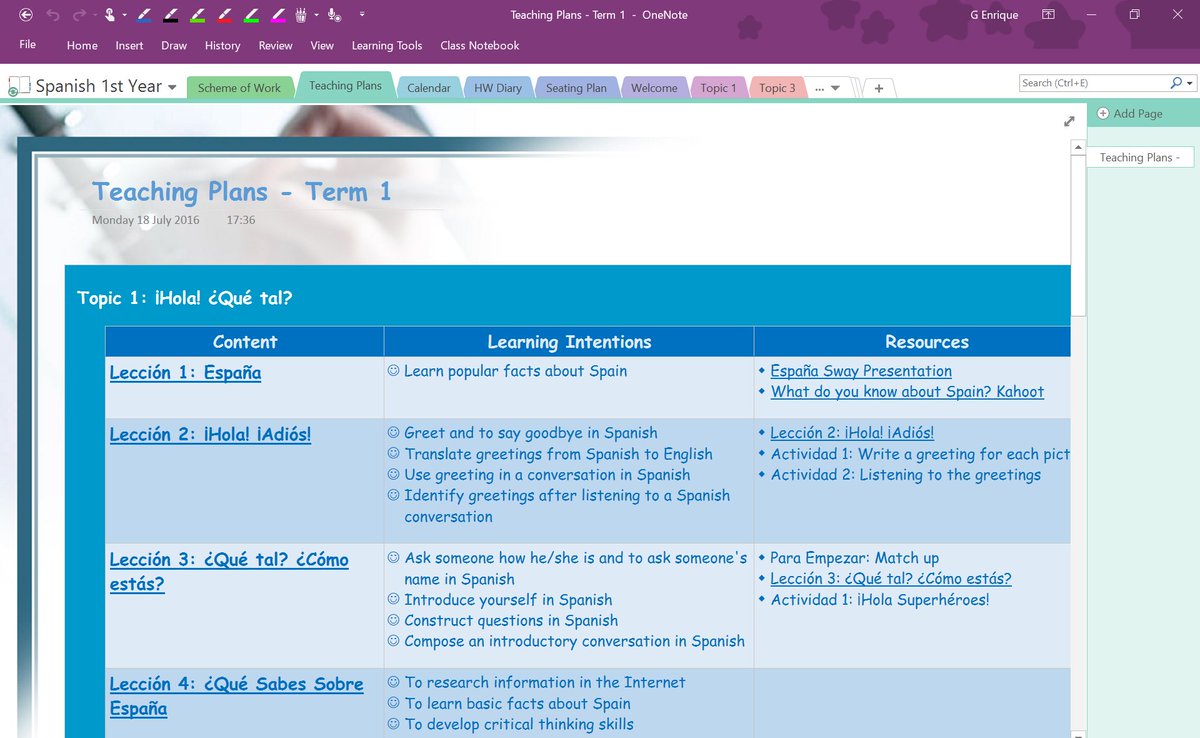Click 'Learn popular facts about Spain' text
The image size is (1200, 738).
516,371
